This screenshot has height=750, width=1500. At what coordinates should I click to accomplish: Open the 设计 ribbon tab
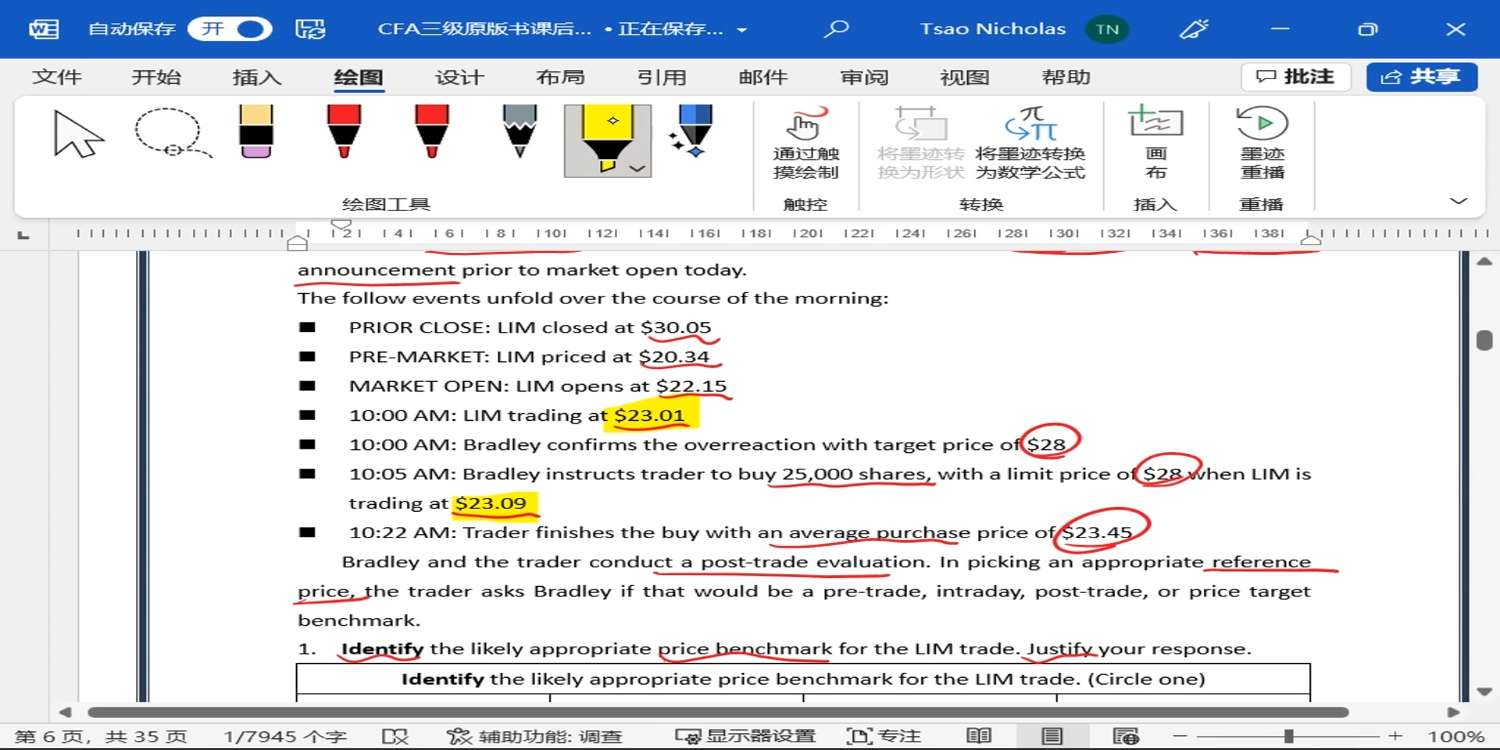[x=459, y=77]
